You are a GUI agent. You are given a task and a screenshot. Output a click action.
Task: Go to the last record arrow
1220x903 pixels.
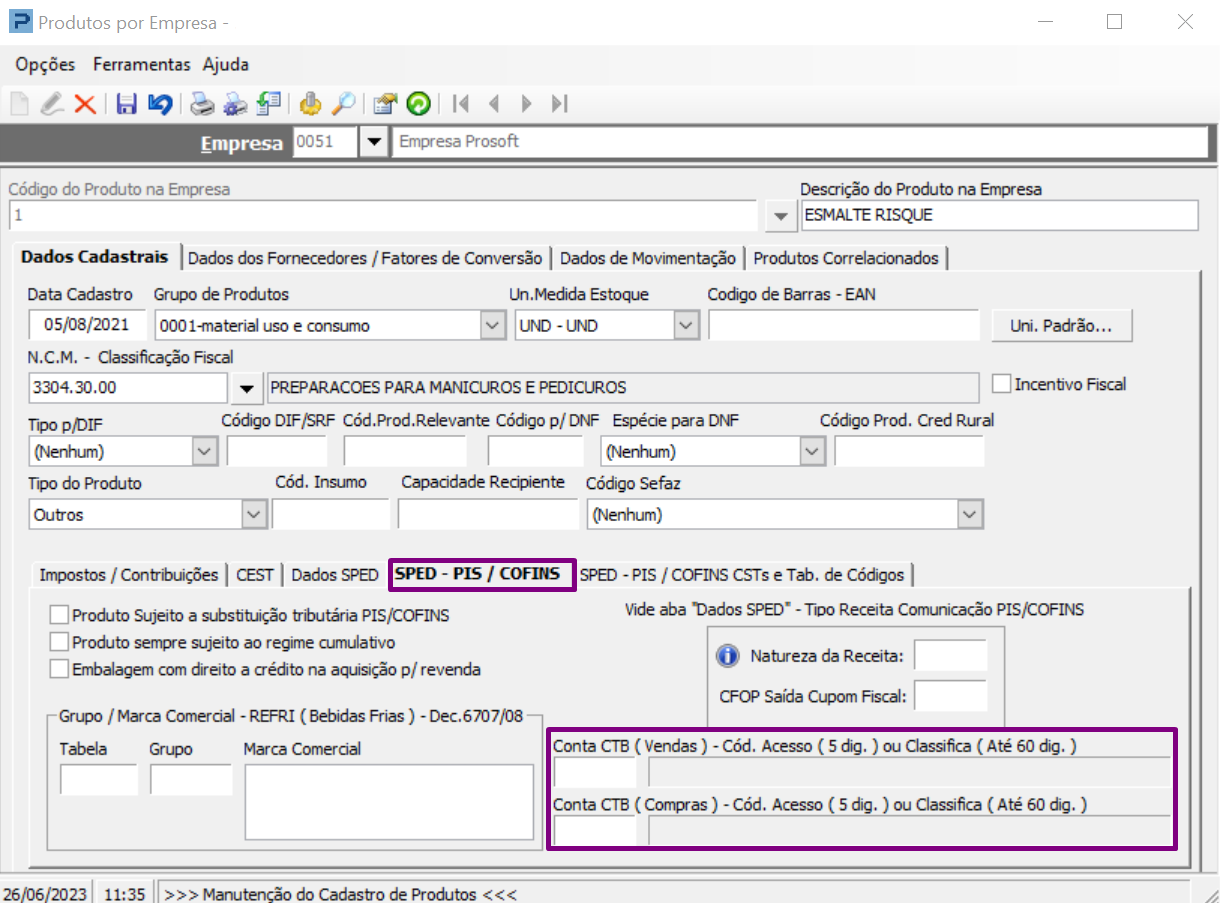[x=560, y=104]
